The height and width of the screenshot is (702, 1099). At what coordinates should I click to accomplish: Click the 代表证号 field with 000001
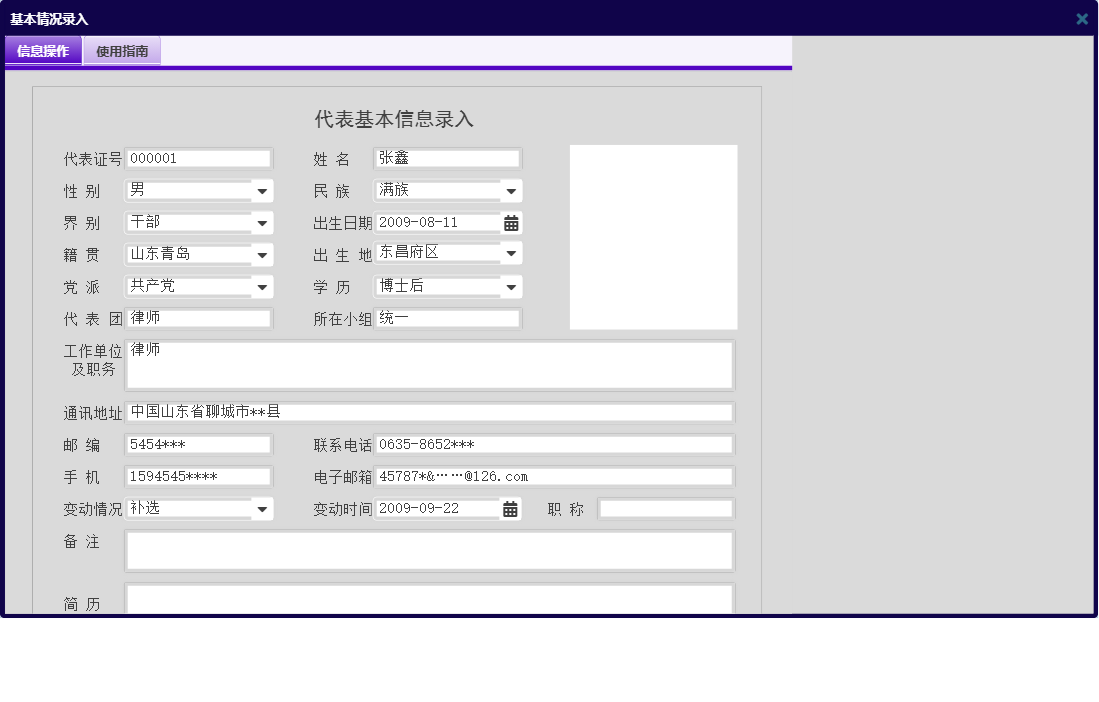pos(199,159)
